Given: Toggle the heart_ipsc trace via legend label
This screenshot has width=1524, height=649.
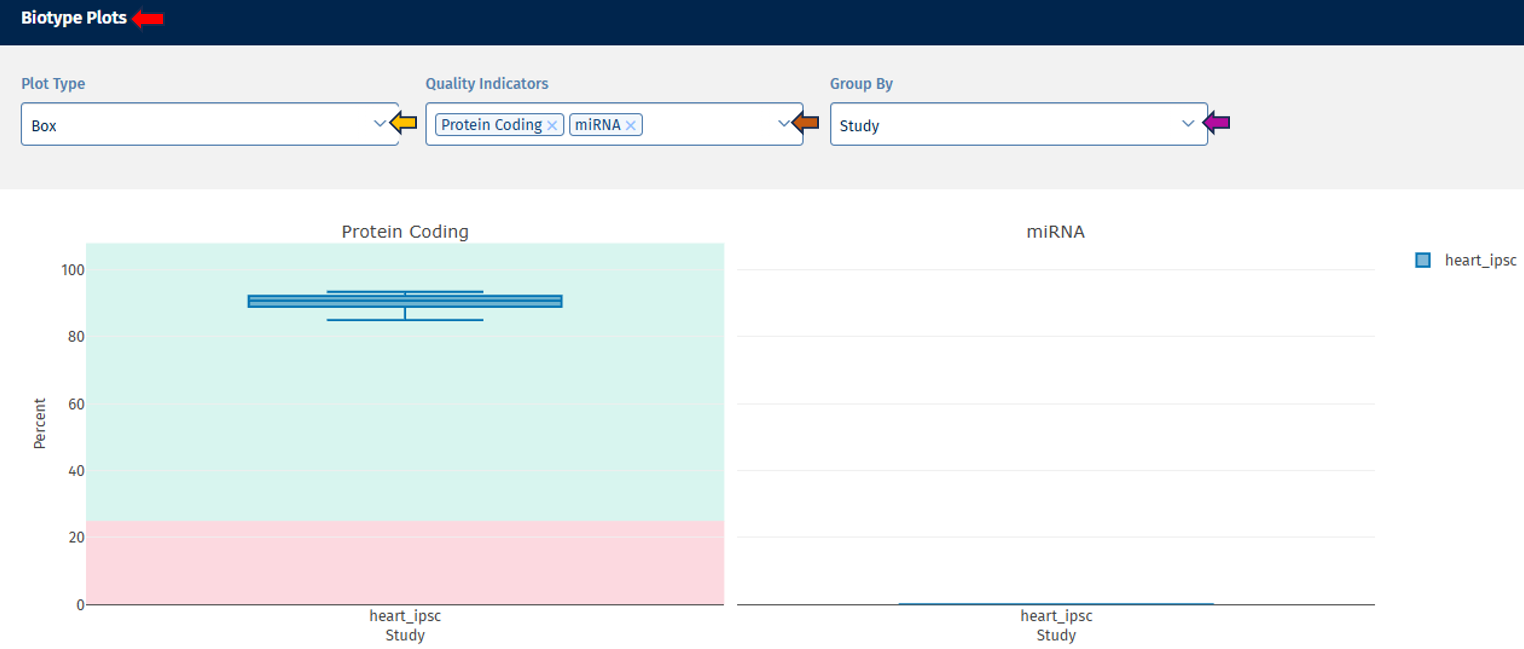Looking at the screenshot, I should pyautogui.click(x=1480, y=261).
